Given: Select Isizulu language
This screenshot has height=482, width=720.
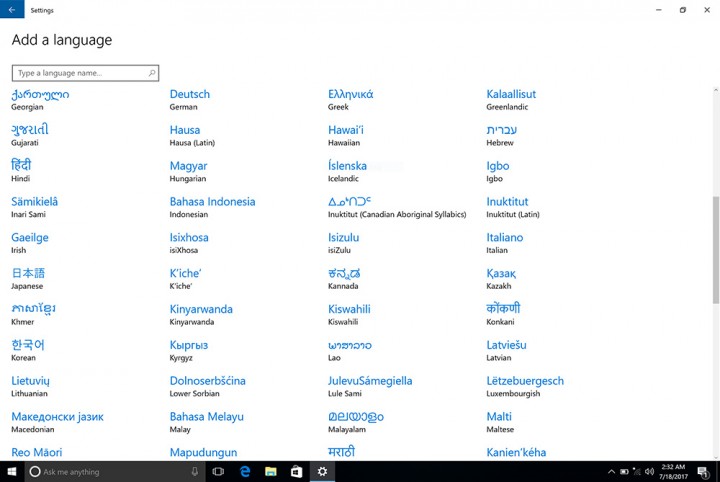Looking at the screenshot, I should (x=343, y=243).
